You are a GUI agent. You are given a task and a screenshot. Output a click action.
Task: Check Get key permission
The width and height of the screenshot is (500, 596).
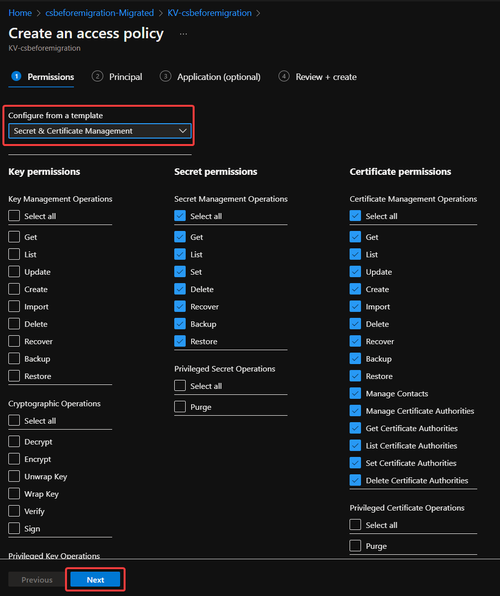[14, 237]
